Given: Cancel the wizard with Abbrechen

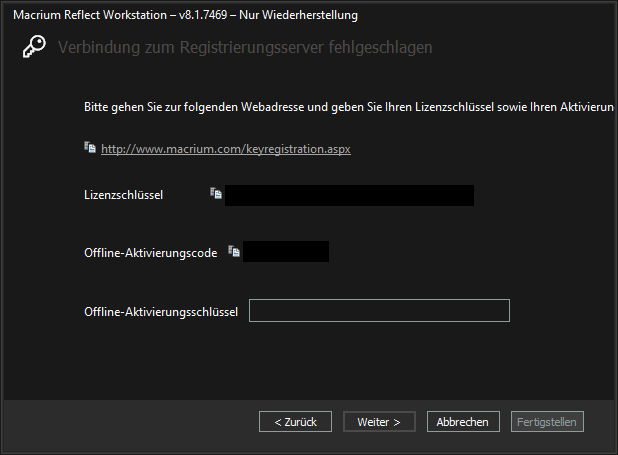Looking at the screenshot, I should click(x=463, y=422).
